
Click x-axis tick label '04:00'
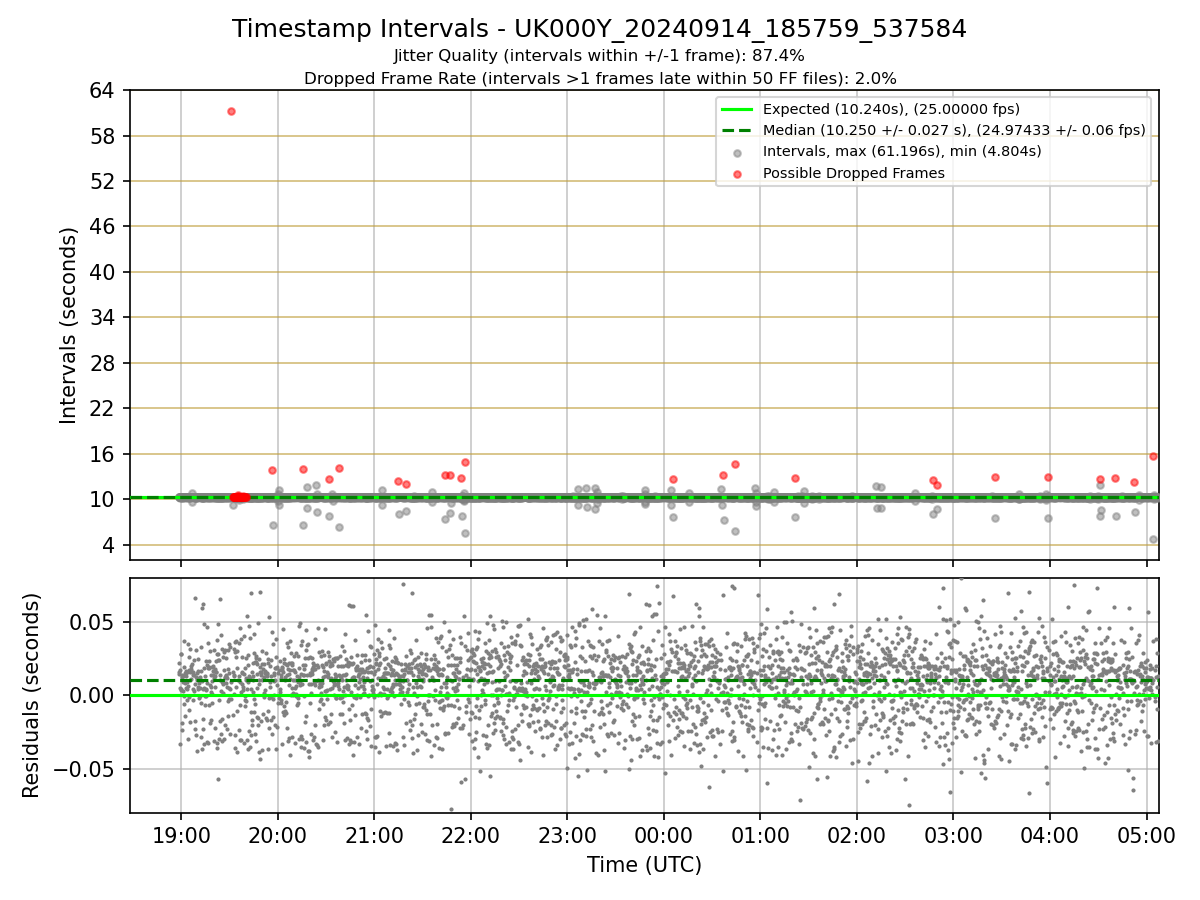1049,835
